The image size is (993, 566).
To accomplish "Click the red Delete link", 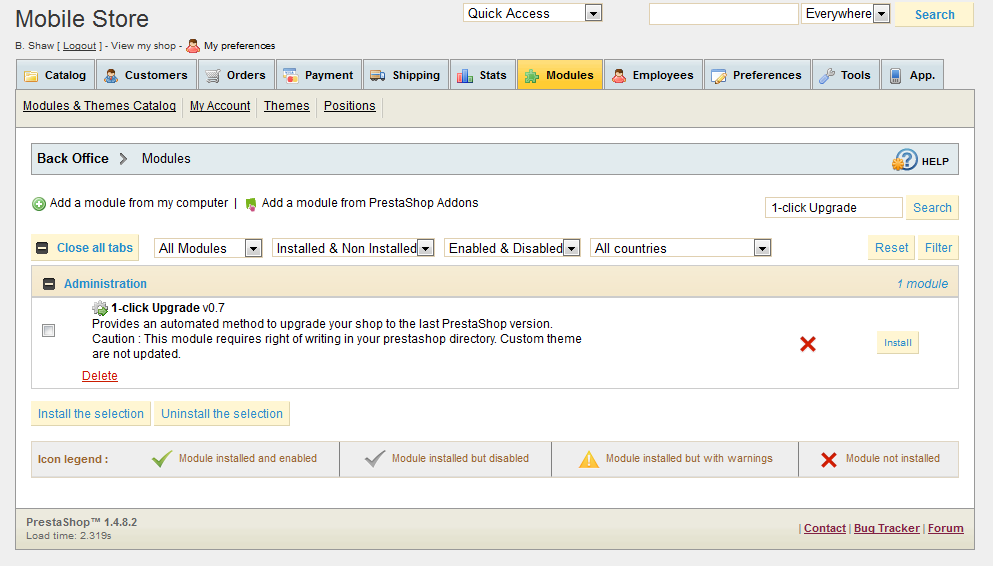I will (x=99, y=375).
